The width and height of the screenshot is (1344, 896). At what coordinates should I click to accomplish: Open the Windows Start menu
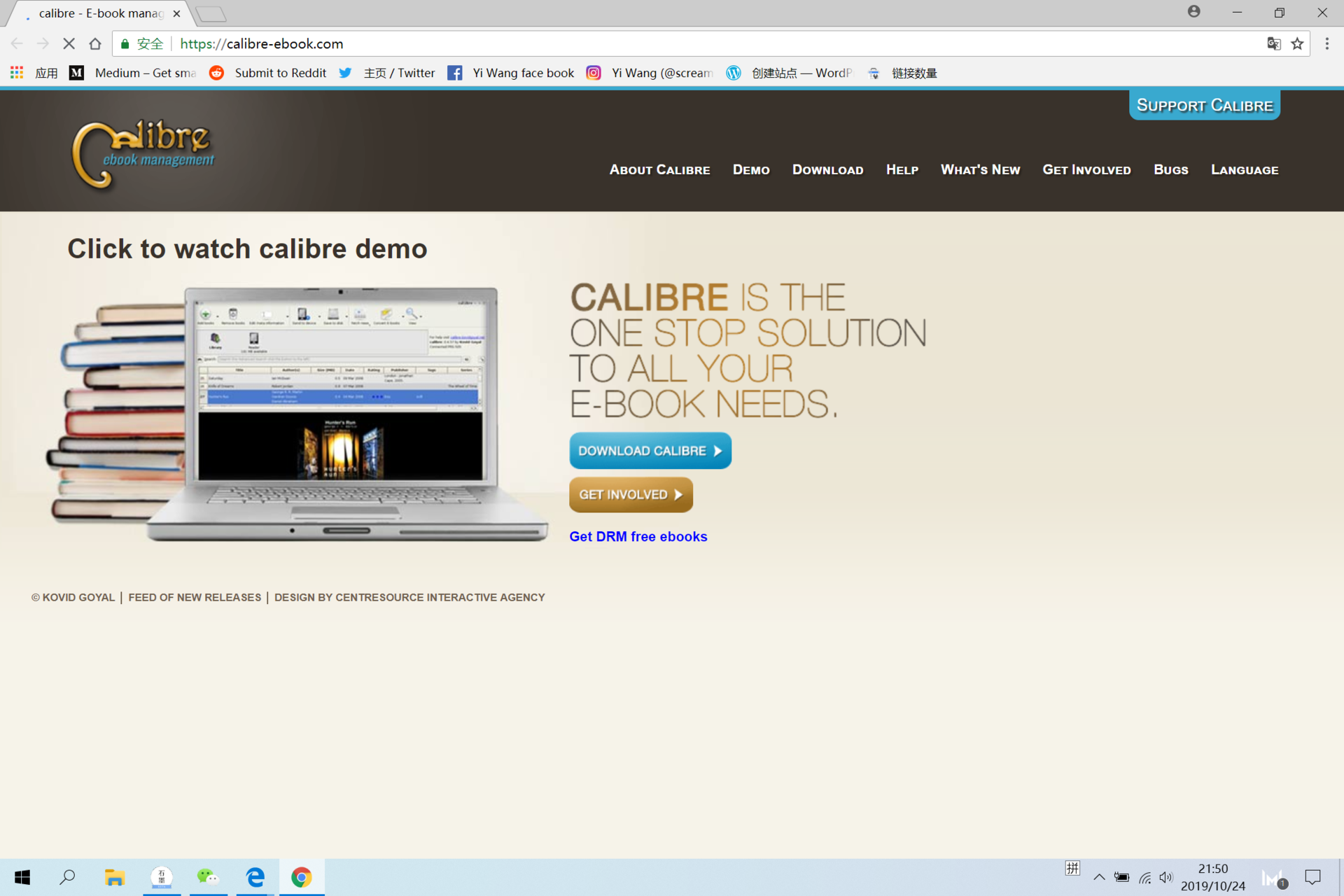click(x=22, y=877)
